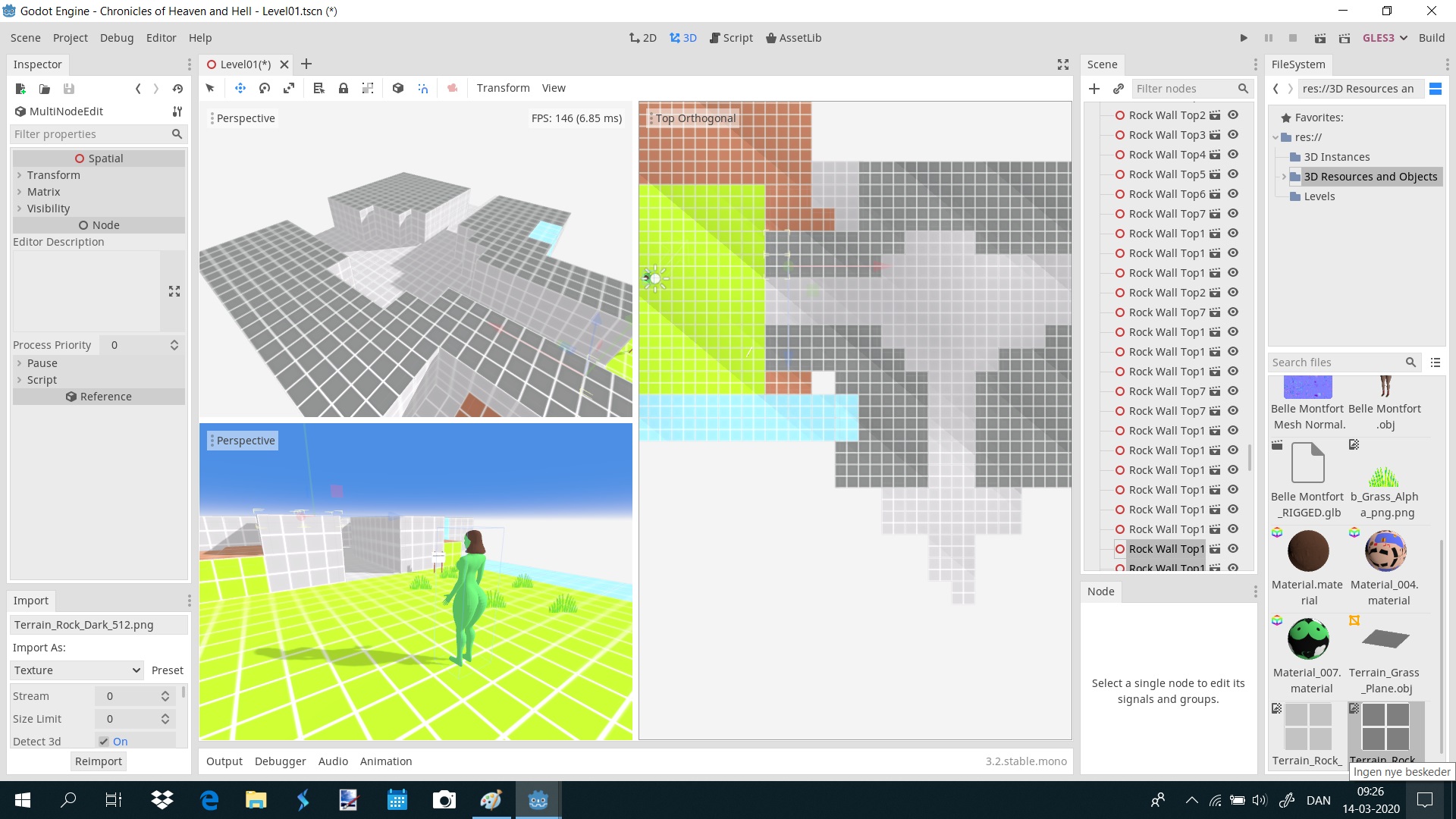This screenshot has width=1456, height=819.
Task: Click the Reimport button
Action: [x=99, y=761]
